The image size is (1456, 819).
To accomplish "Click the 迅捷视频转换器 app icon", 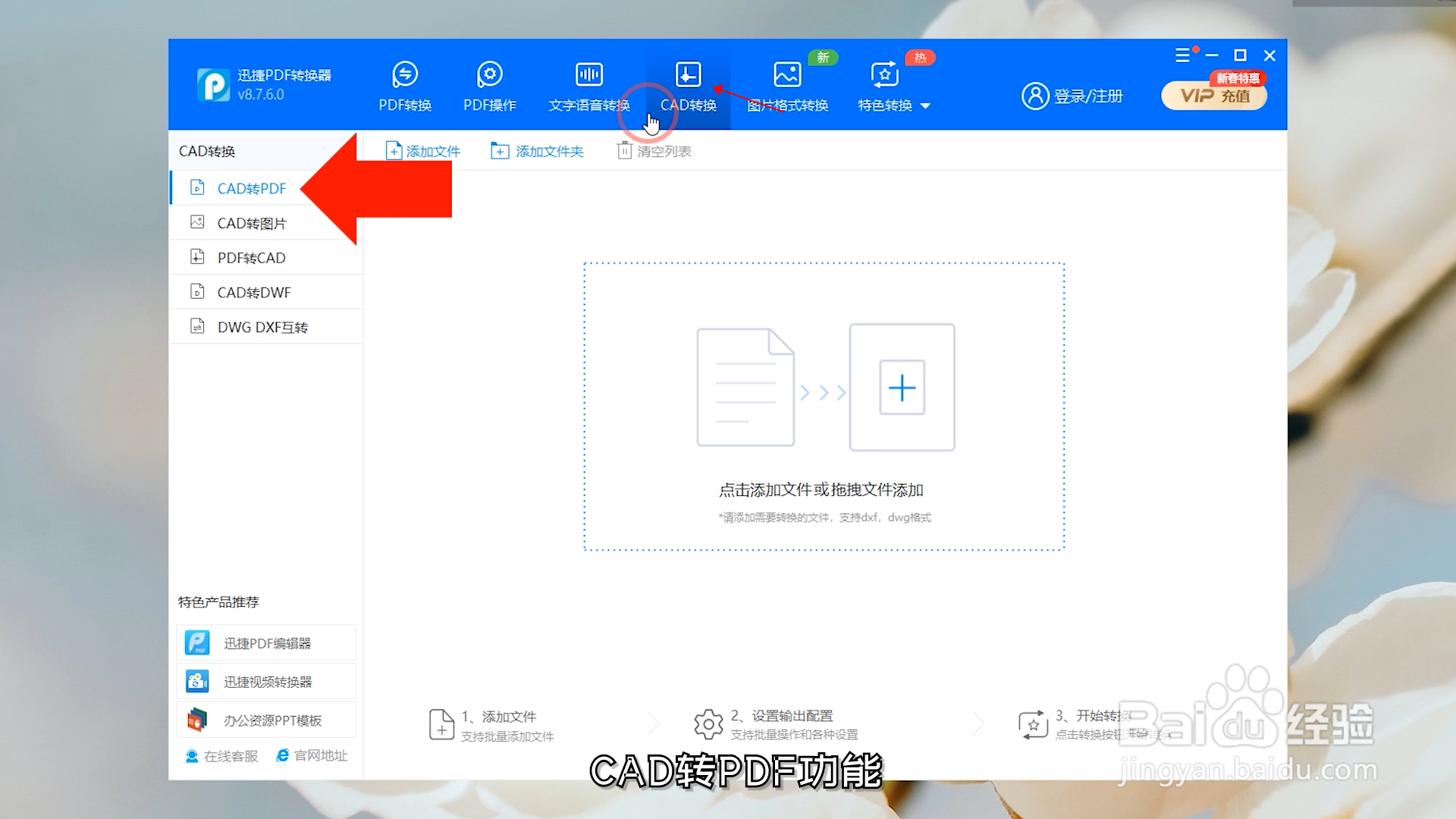I will (197, 682).
